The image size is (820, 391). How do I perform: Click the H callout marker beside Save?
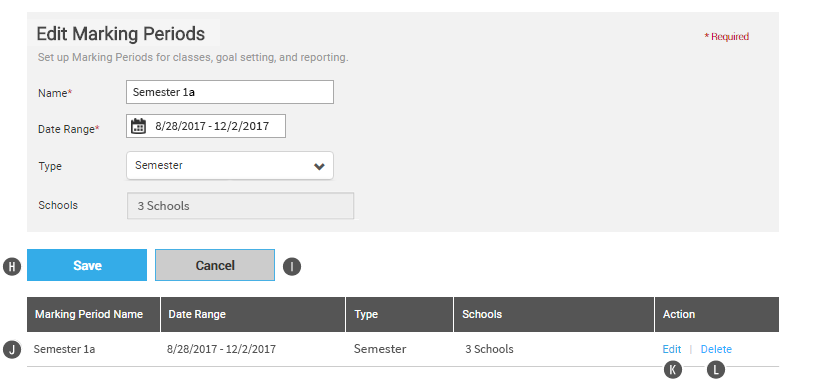(x=12, y=267)
